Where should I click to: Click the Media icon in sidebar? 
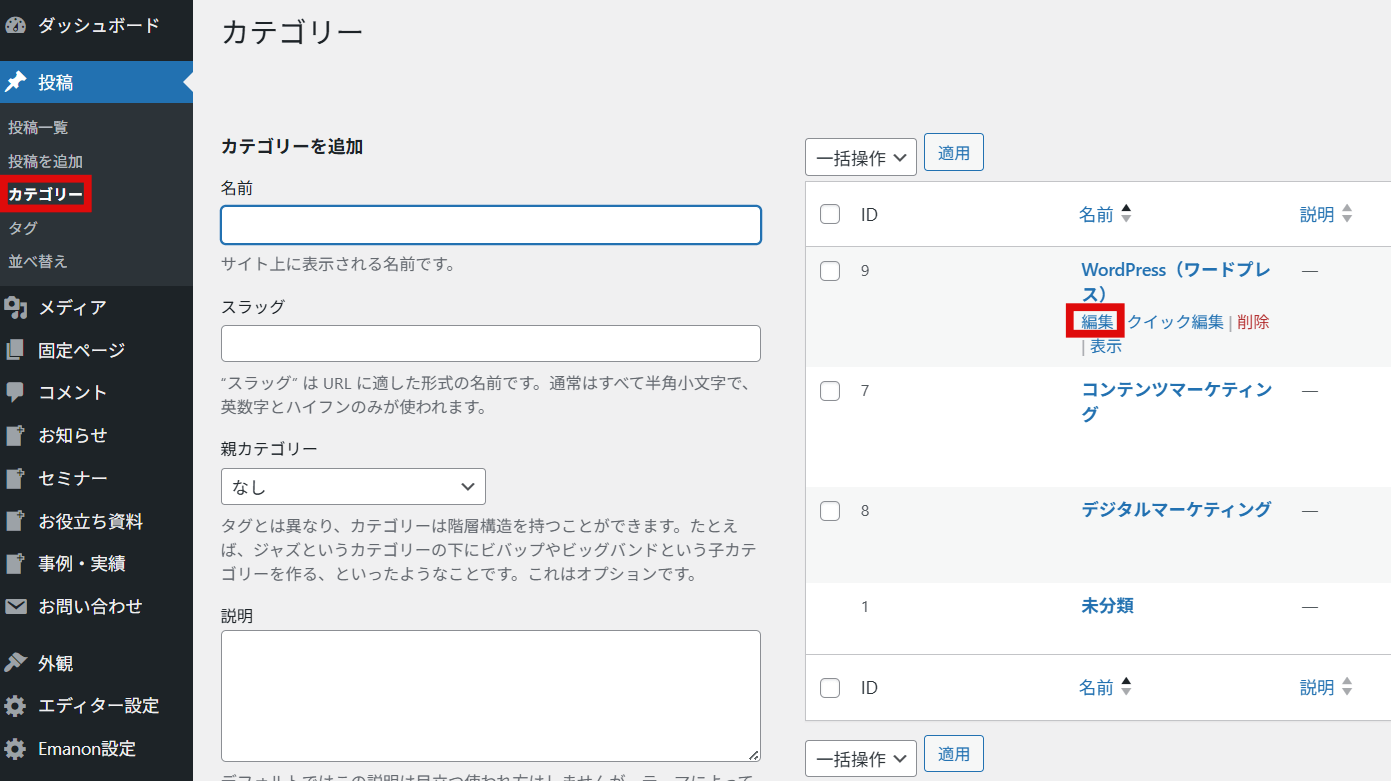(x=16, y=308)
